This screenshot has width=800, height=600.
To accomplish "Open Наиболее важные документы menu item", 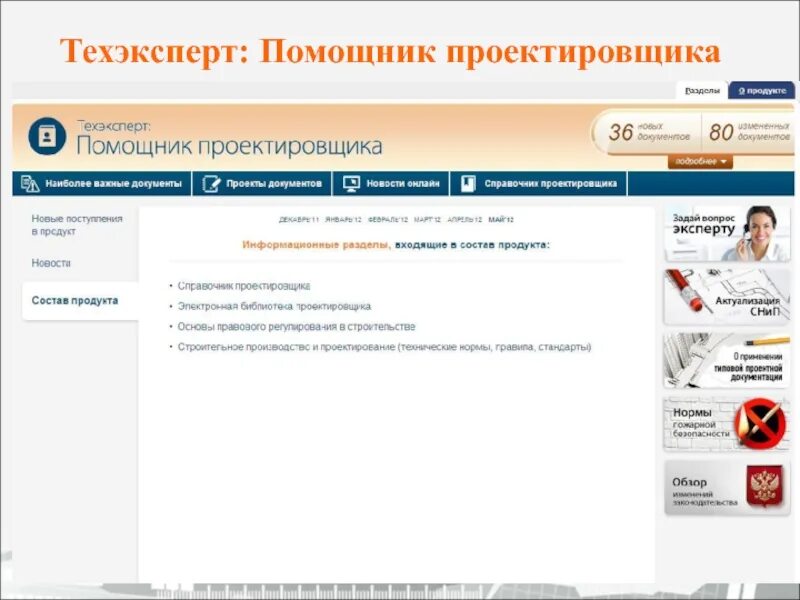I will coord(102,184).
